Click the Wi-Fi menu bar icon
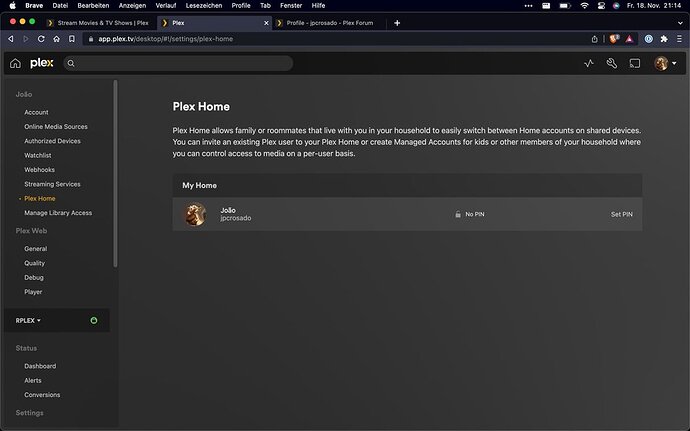 point(584,5)
